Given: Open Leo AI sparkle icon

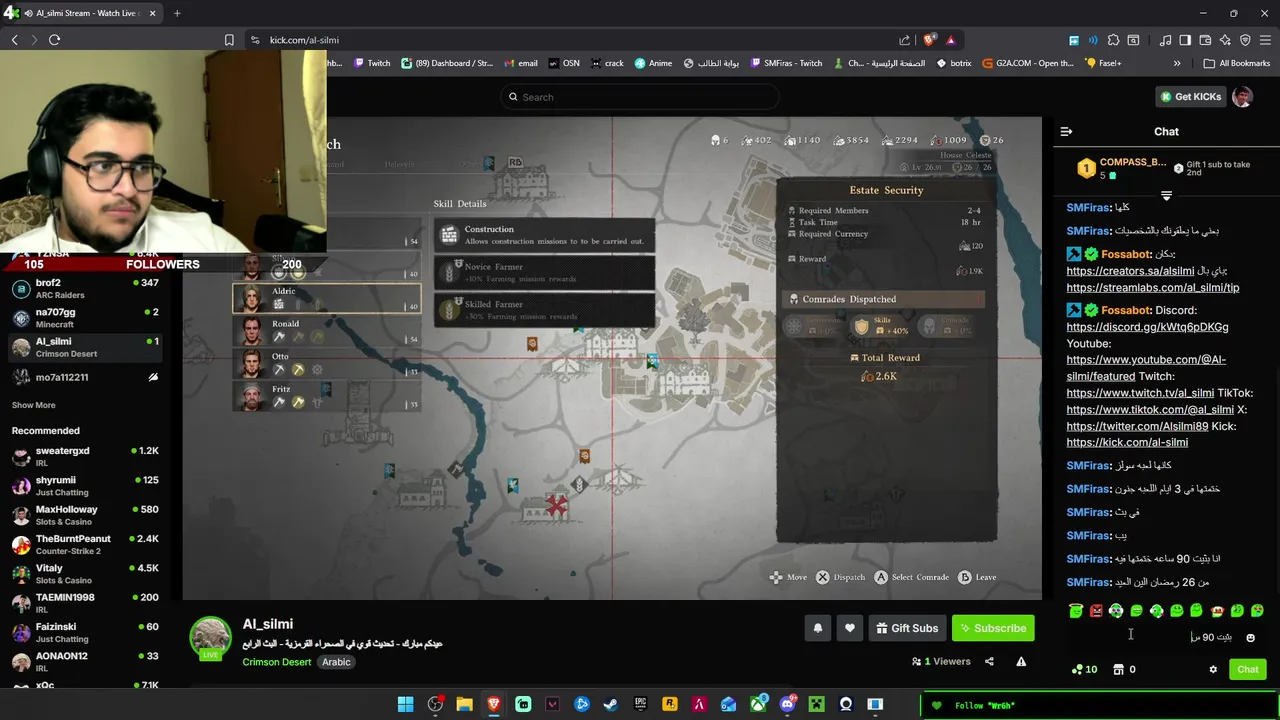Looking at the screenshot, I should point(1225,40).
